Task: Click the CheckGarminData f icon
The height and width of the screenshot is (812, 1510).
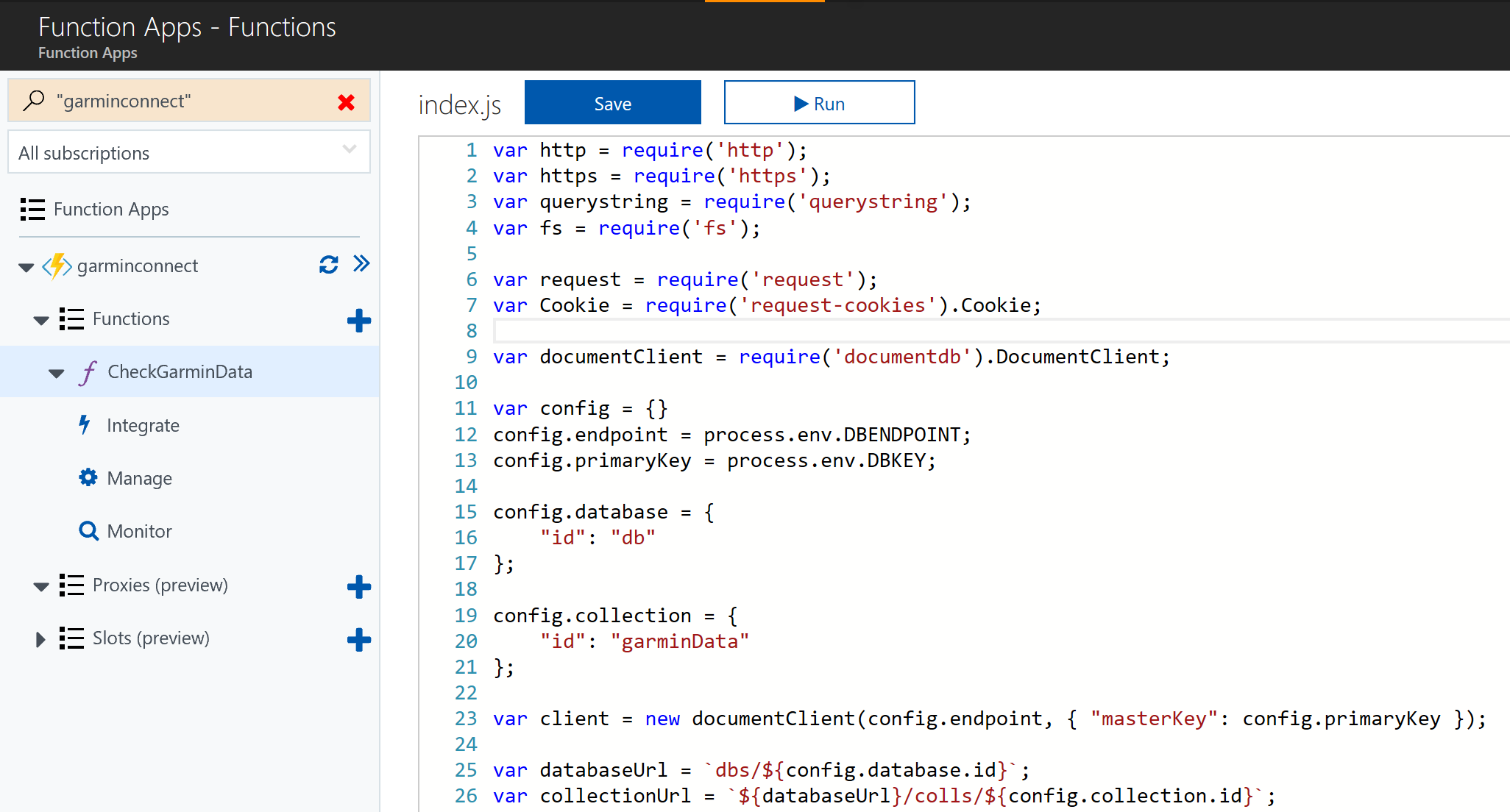Action: 88,372
